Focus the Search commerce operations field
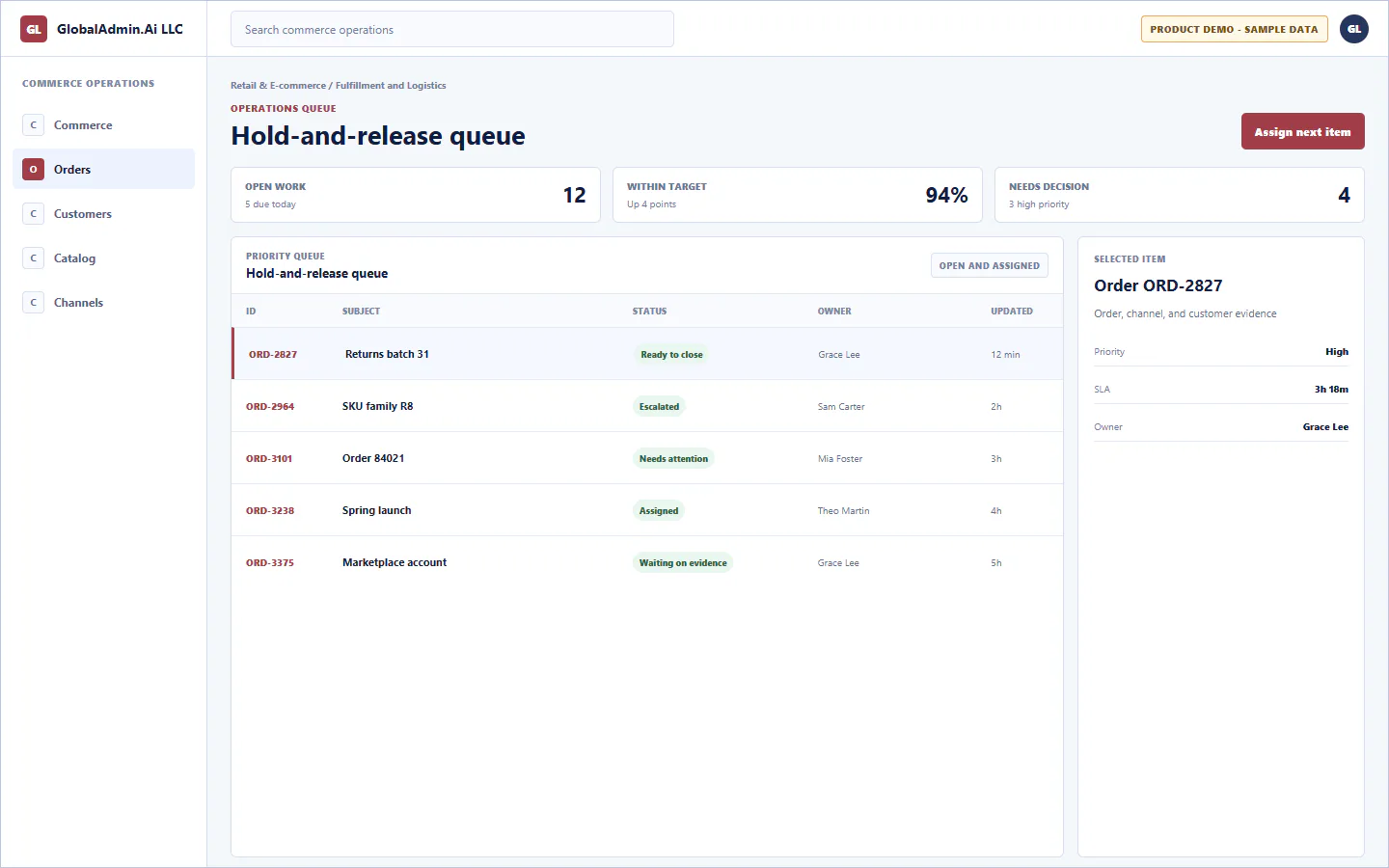The height and width of the screenshot is (868, 1389). (452, 30)
